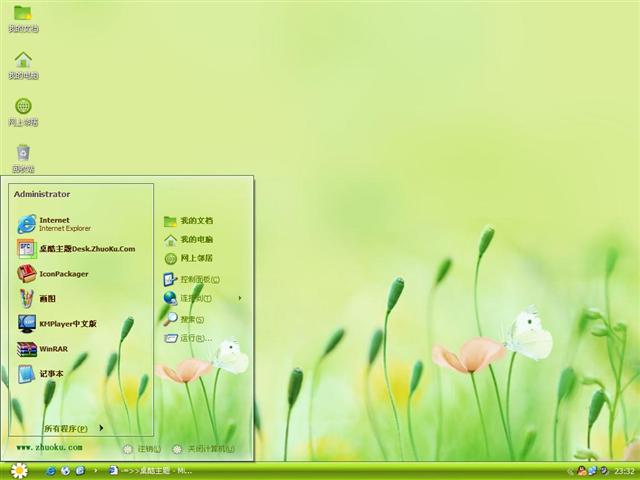The width and height of the screenshot is (640, 480).
Task: Click the dark tray icon beside the clock
Action: (604, 471)
